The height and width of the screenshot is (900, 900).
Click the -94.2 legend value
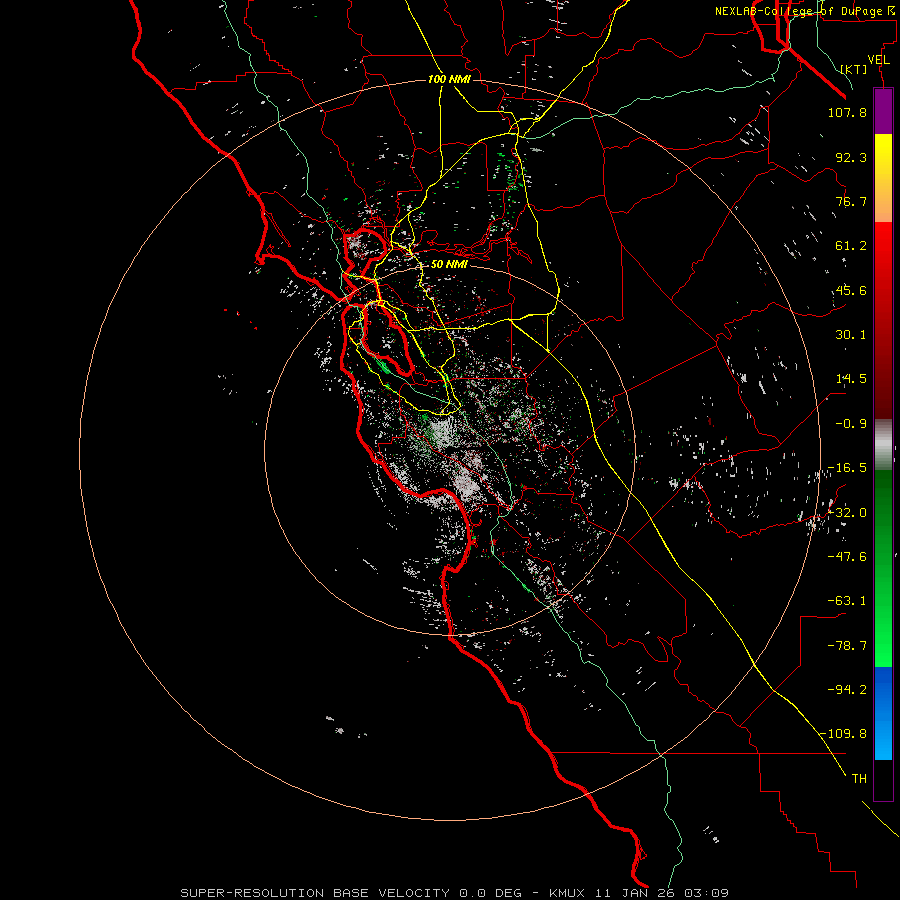pos(847,690)
